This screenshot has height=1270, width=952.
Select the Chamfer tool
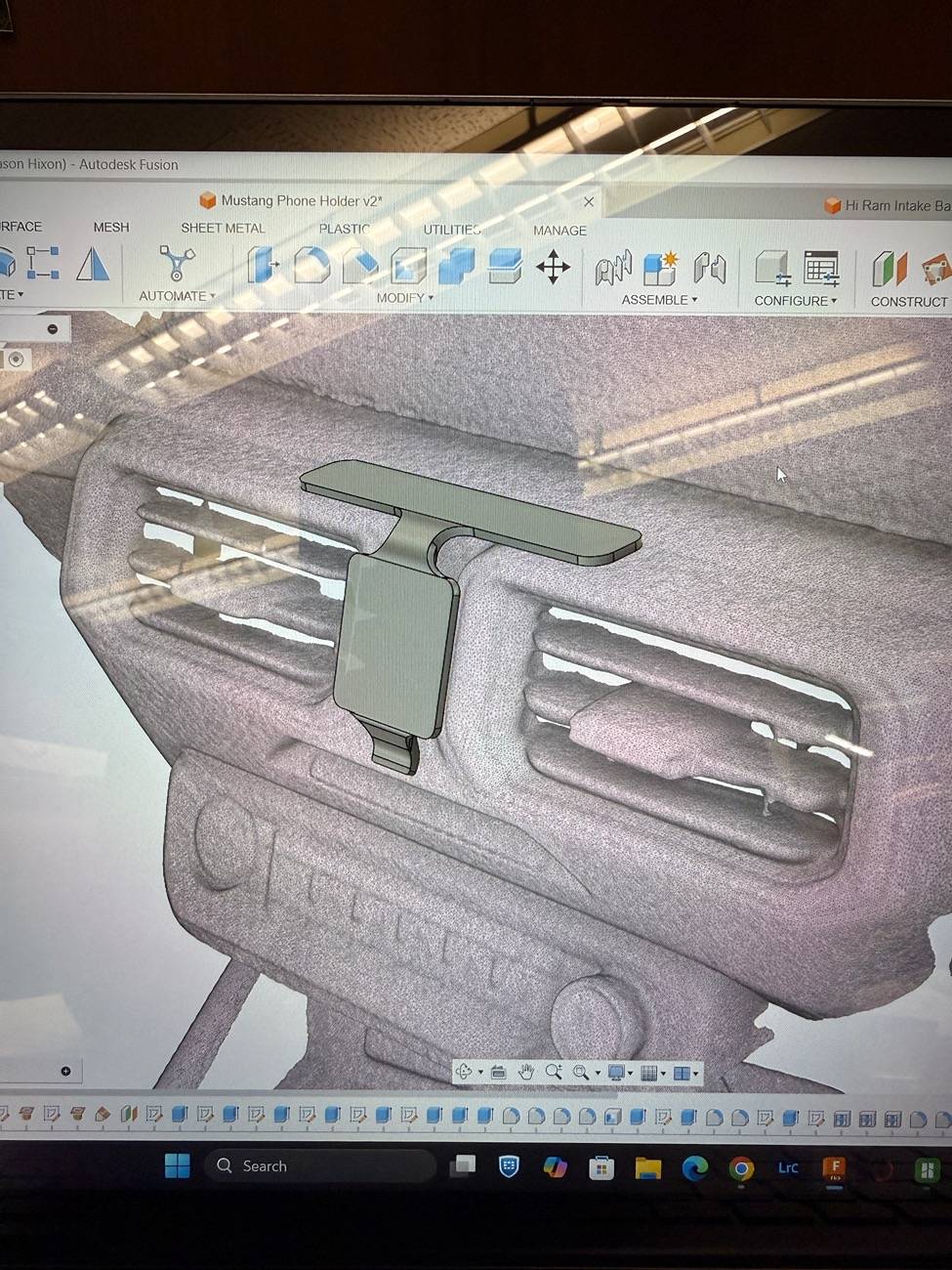[360, 266]
